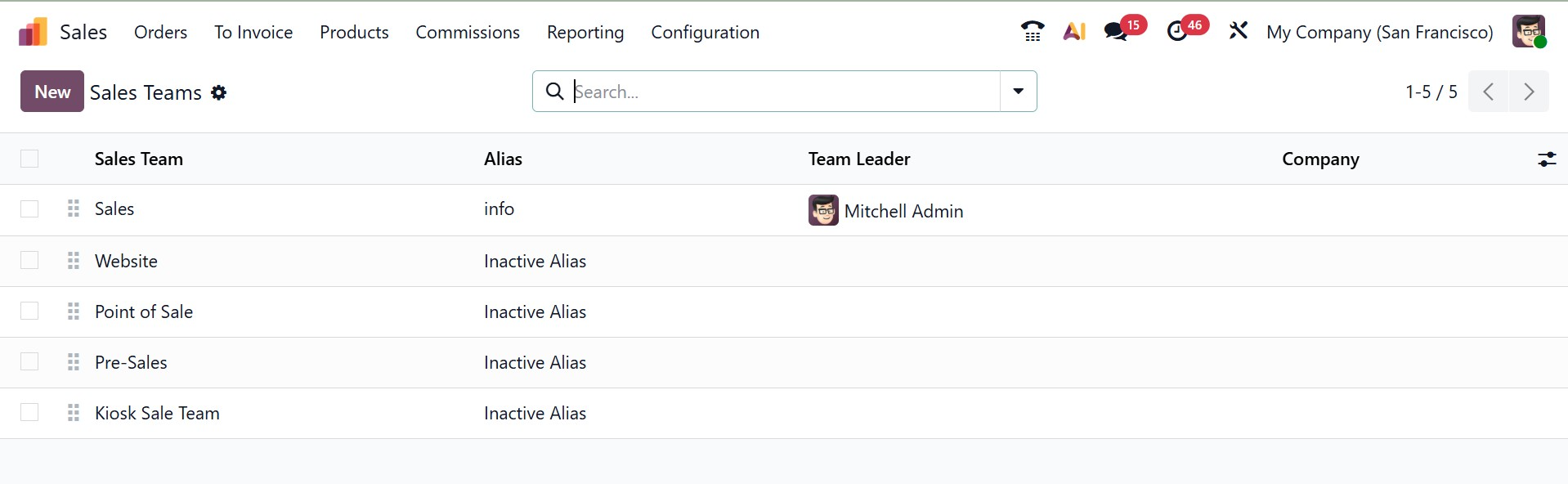Open the VoIP phone dialer icon
The height and width of the screenshot is (484, 1568).
1033,32
